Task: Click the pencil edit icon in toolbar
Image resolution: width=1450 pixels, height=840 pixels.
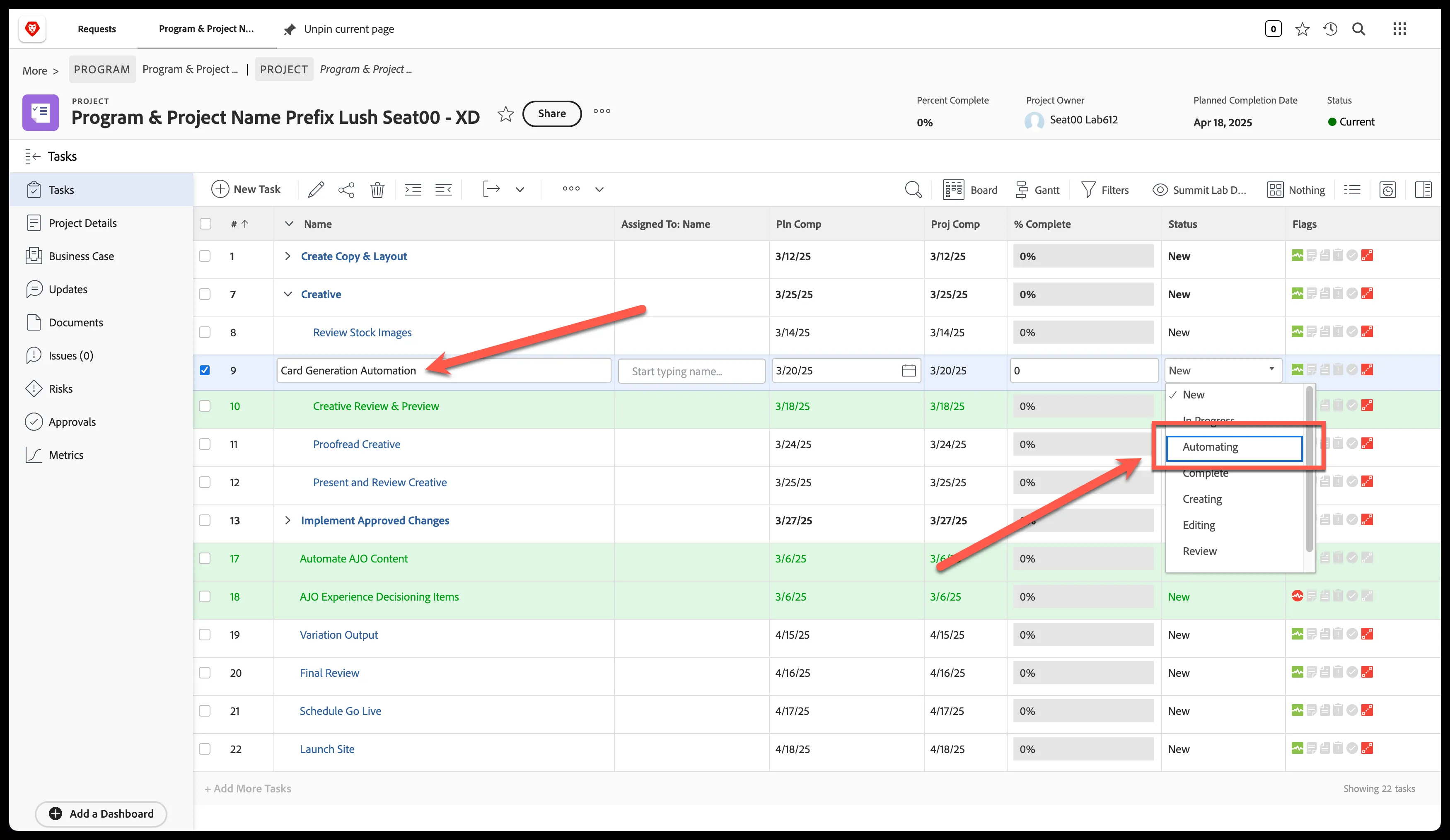Action: coord(316,189)
